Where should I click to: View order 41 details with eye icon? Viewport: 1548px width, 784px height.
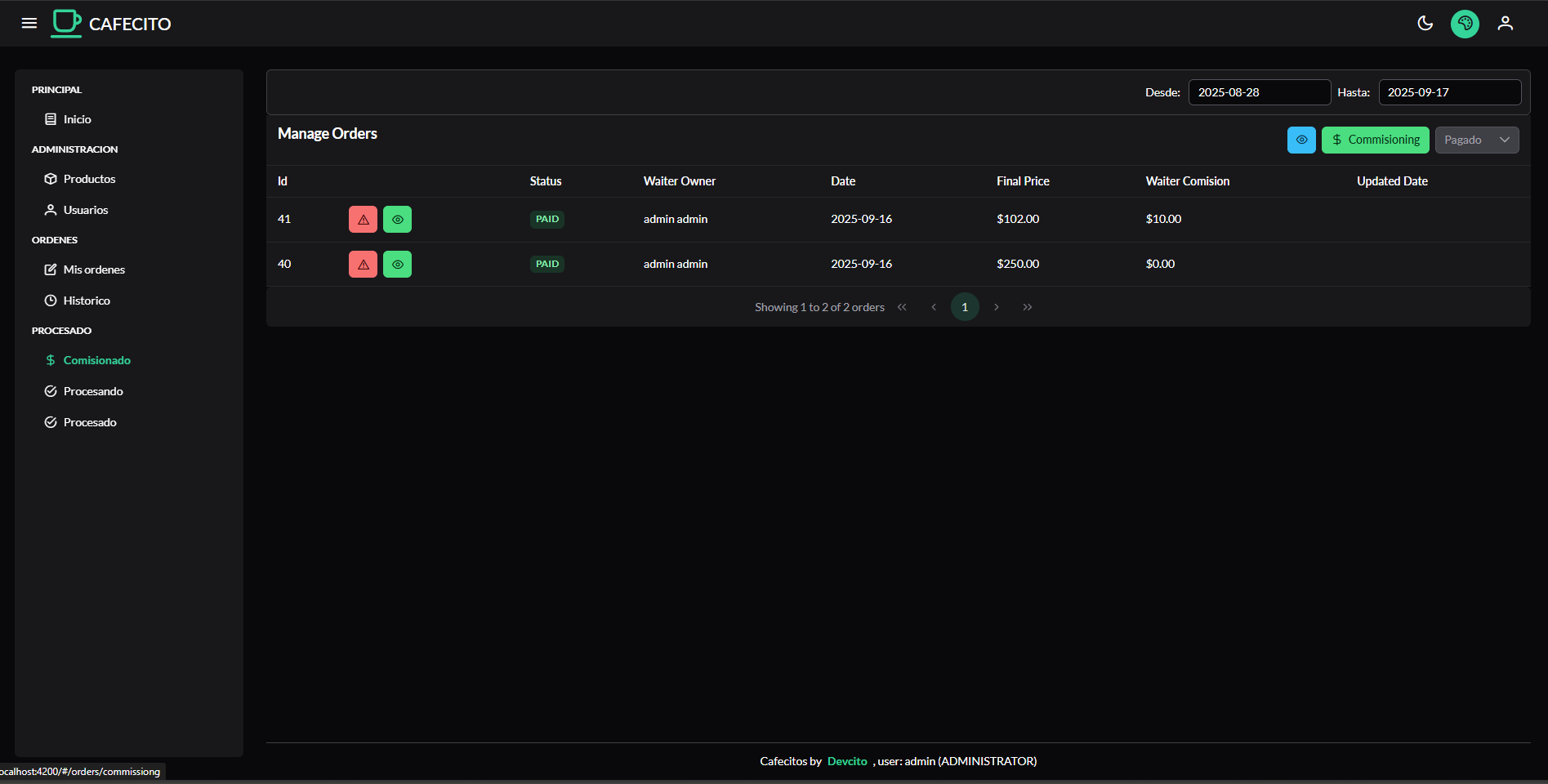tap(397, 219)
